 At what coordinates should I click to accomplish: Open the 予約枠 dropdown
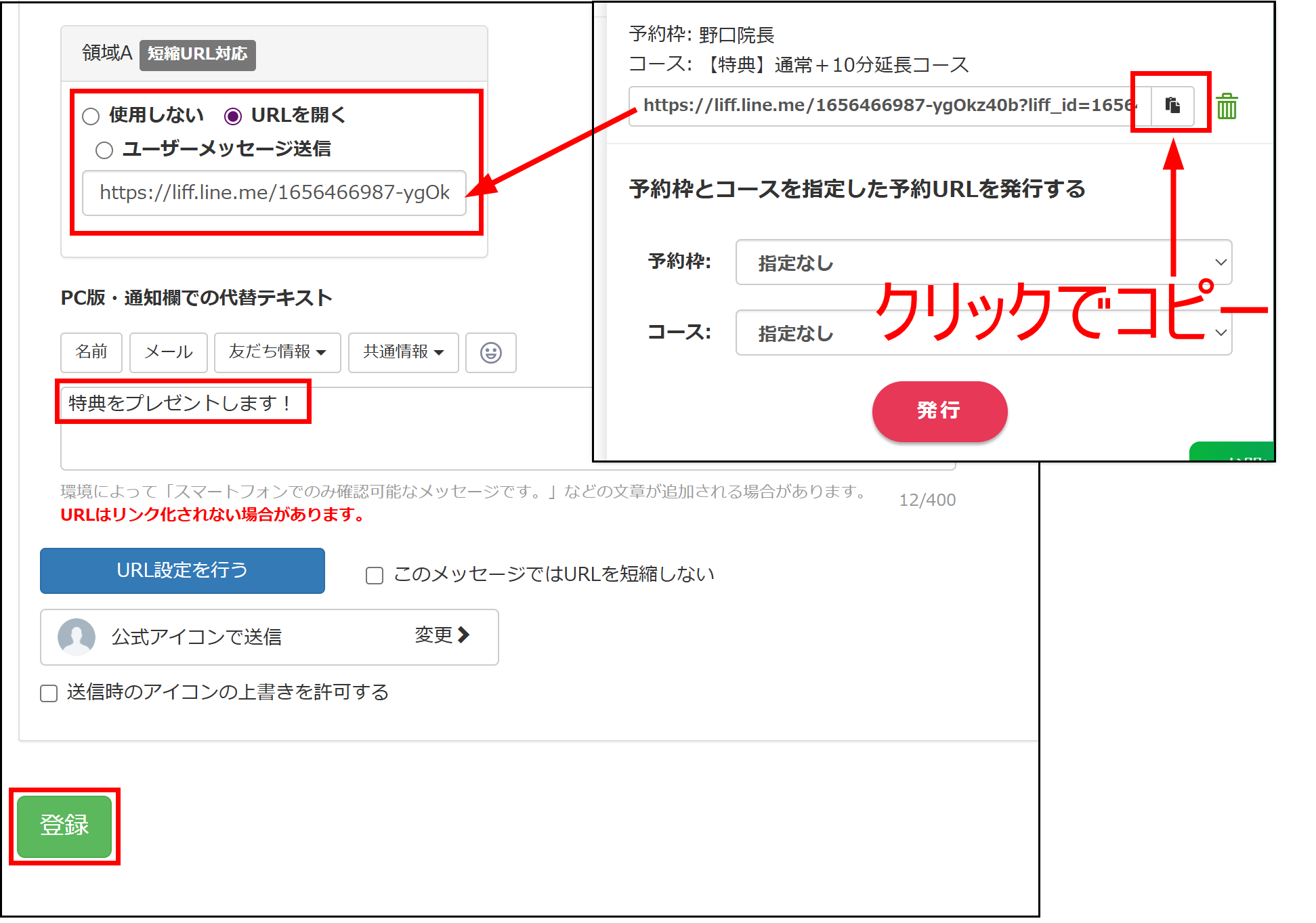pos(983,263)
